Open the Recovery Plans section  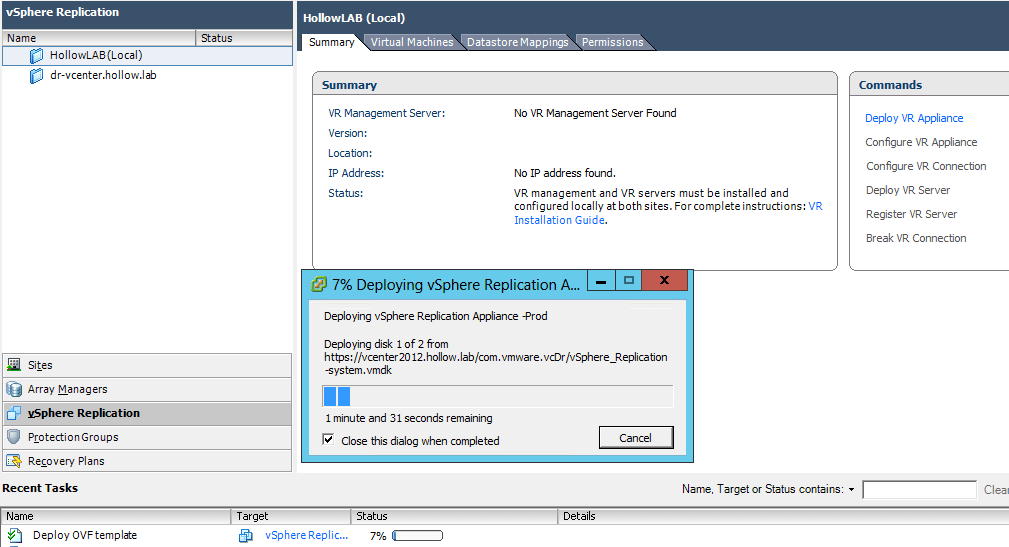(x=147, y=461)
